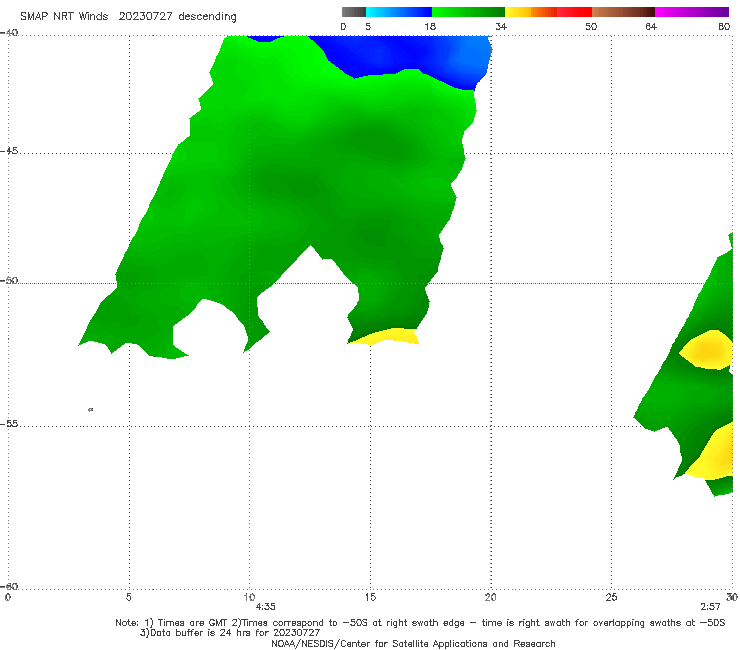This screenshot has height=650, width=740.
Task: Click the date '20230727' in the title
Action: pyautogui.click(x=145, y=16)
